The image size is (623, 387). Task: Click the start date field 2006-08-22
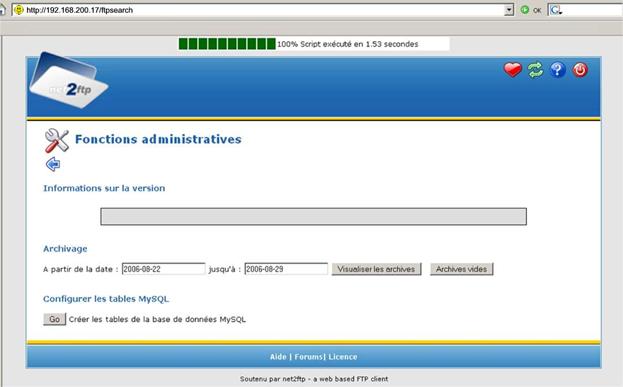coord(163,269)
